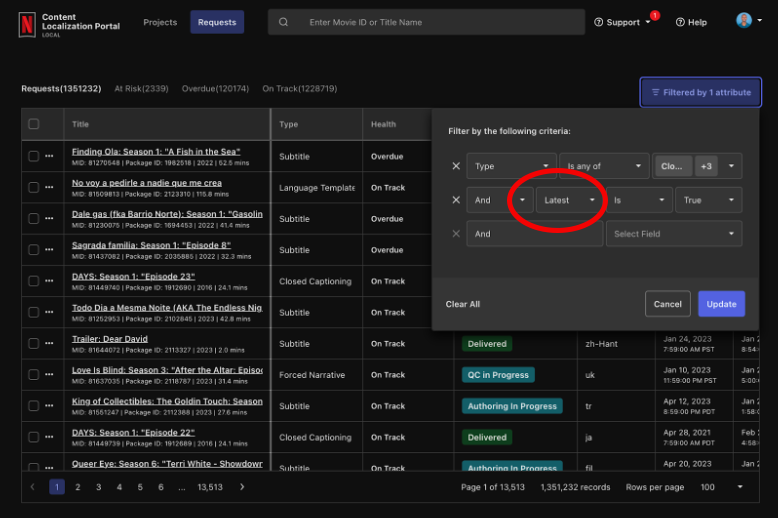Click Clear All filters
Screen dimensions: 778x518
point(462,304)
